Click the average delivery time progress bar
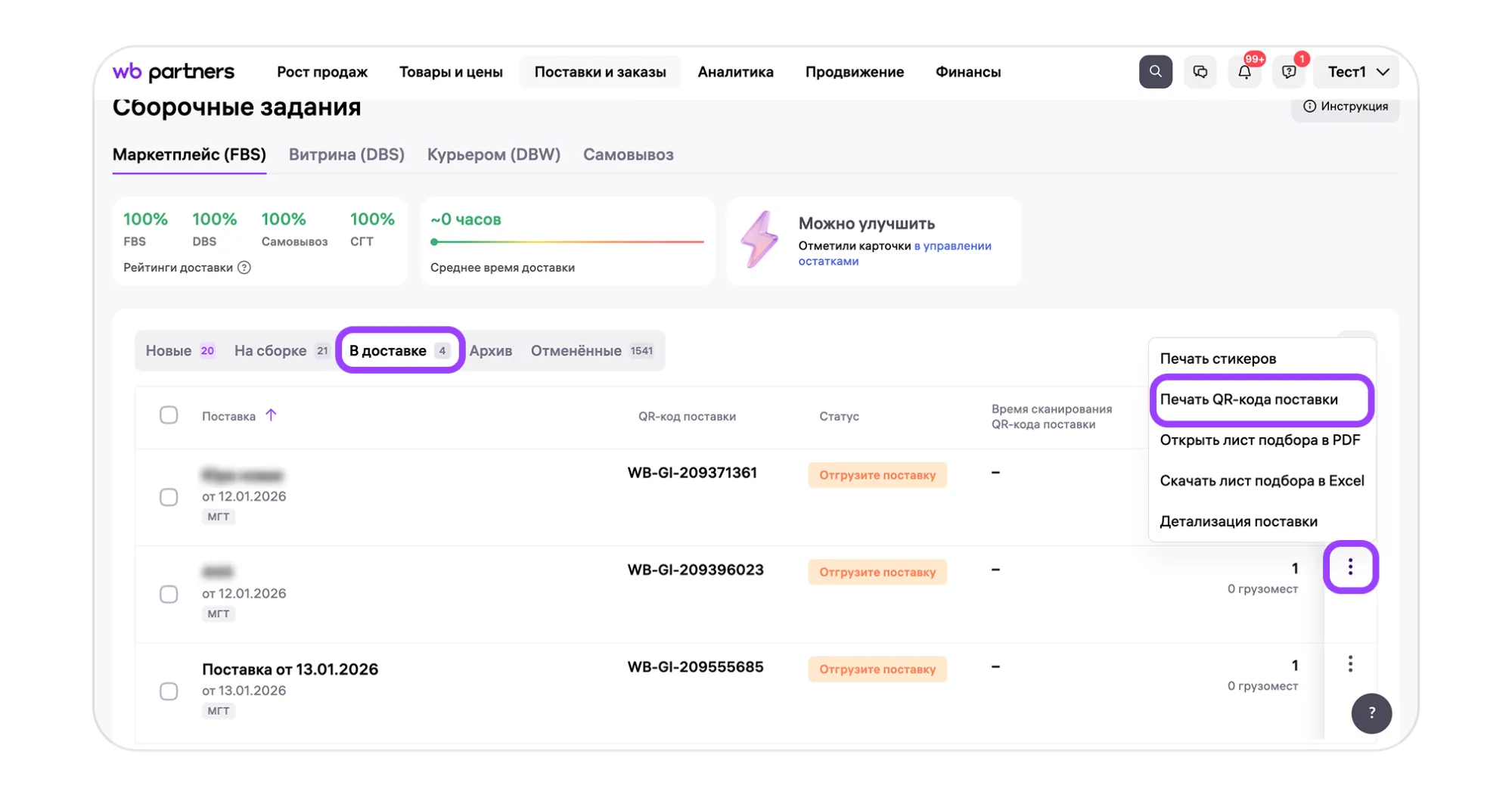Viewport: 1512px width, 795px height. click(x=567, y=242)
